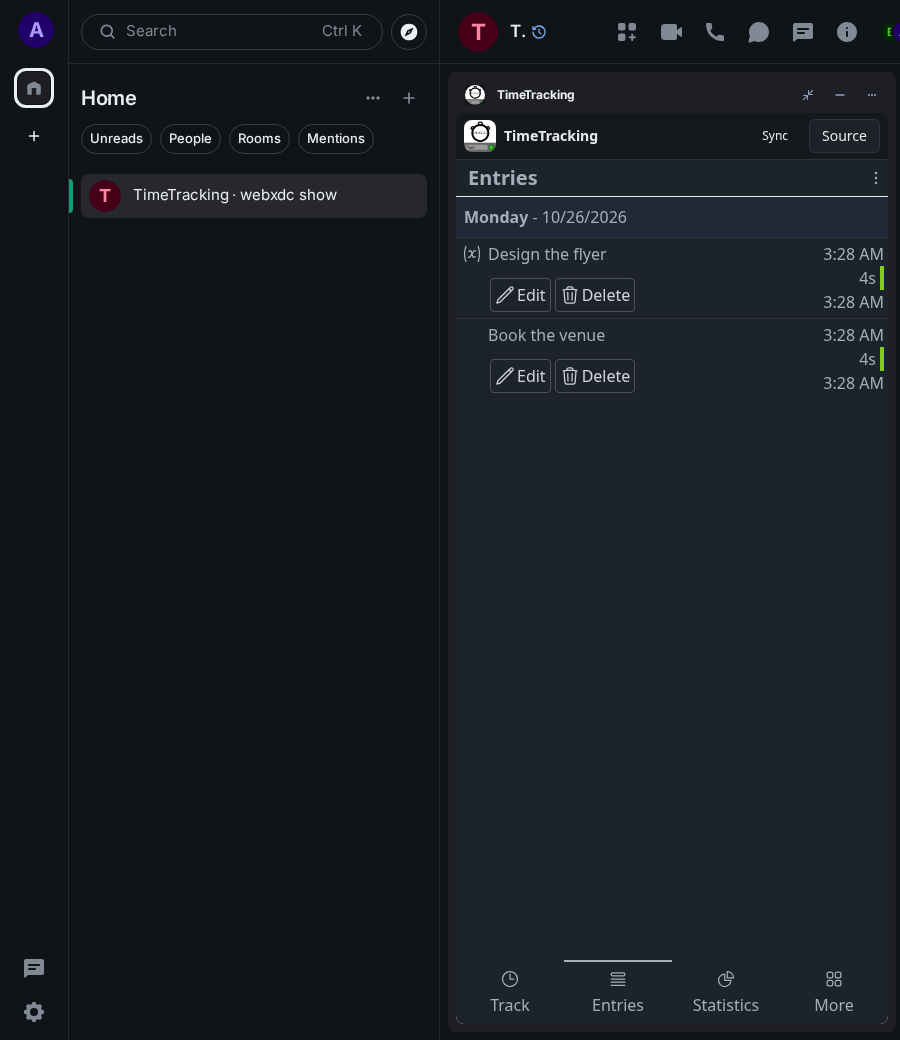Collapse the TimeTracking widget with arrows icon

[808, 95]
